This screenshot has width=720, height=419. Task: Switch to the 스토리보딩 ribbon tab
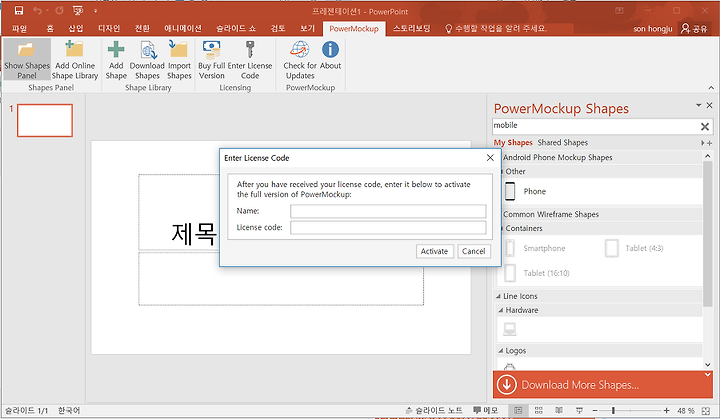(411, 28)
